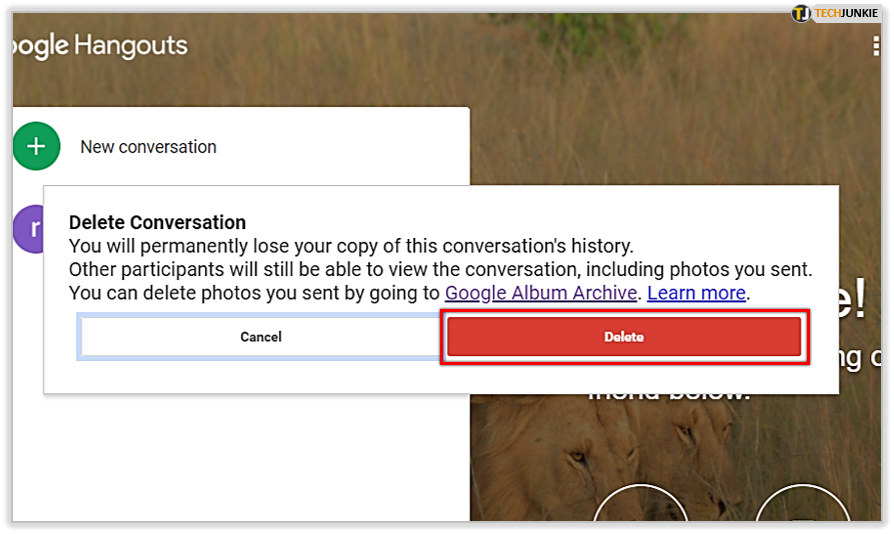Viewport: 894px width, 534px height.
Task: Cancel the Delete Conversation dialog
Action: tap(261, 337)
